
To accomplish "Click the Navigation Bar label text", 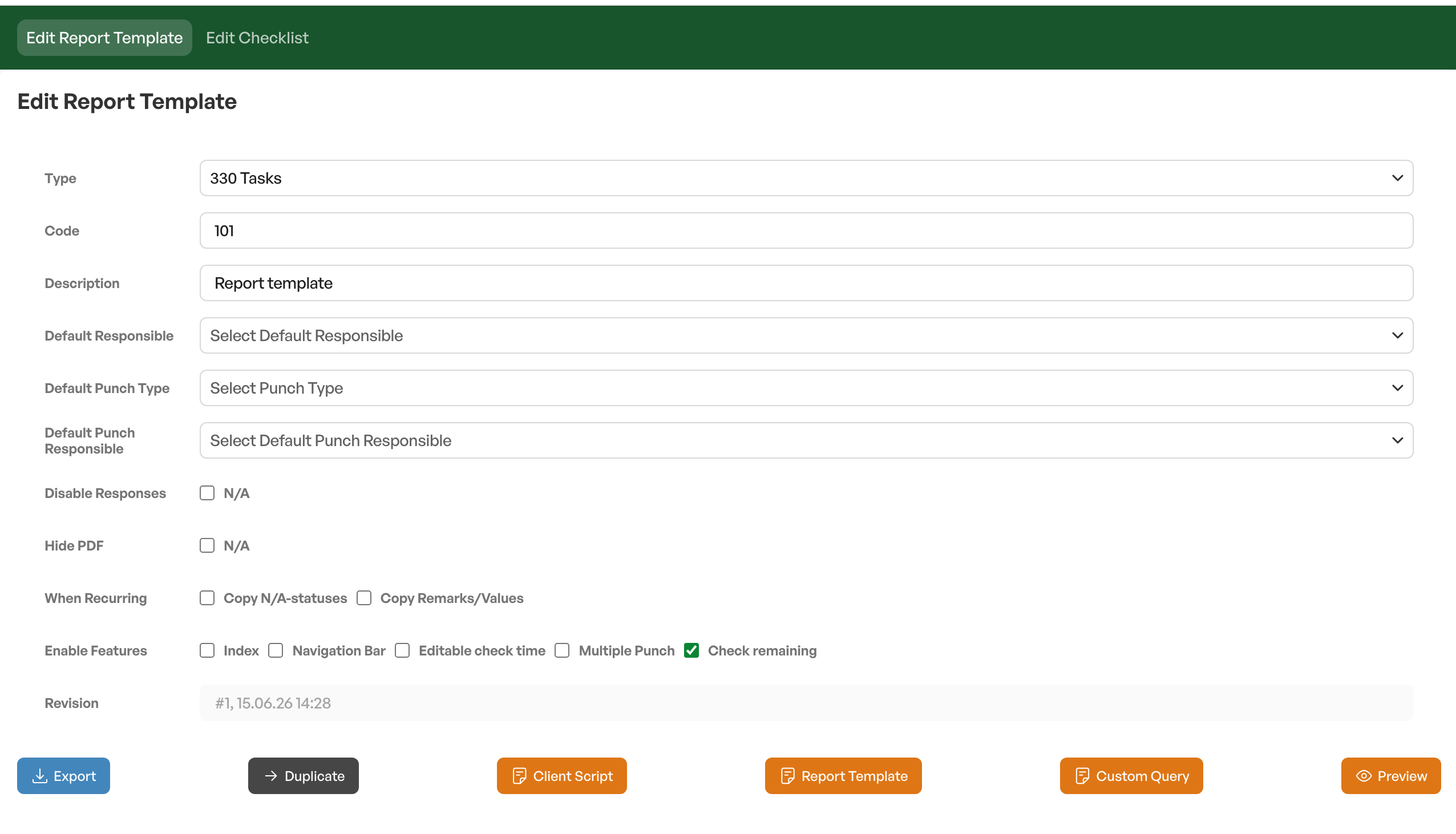I will (x=339, y=651).
